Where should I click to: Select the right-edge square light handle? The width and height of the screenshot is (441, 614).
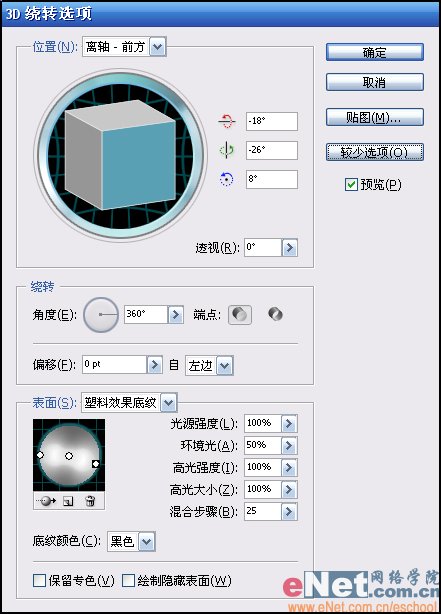click(96, 464)
